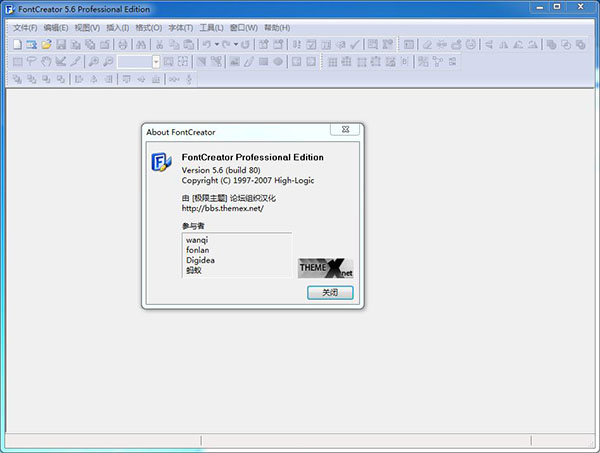The width and height of the screenshot is (600, 453).
Task: Close About FontCreator dialog with X button
Action: point(345,129)
